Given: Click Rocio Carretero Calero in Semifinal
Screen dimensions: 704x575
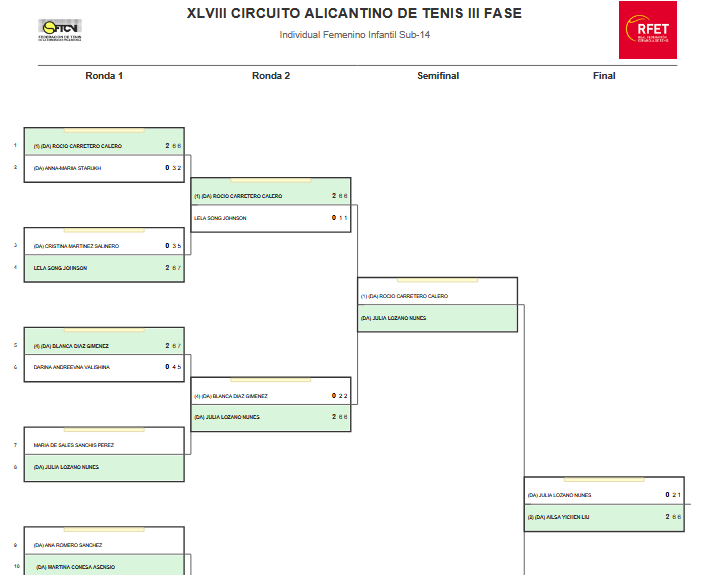Looking at the screenshot, I should 405,296.
